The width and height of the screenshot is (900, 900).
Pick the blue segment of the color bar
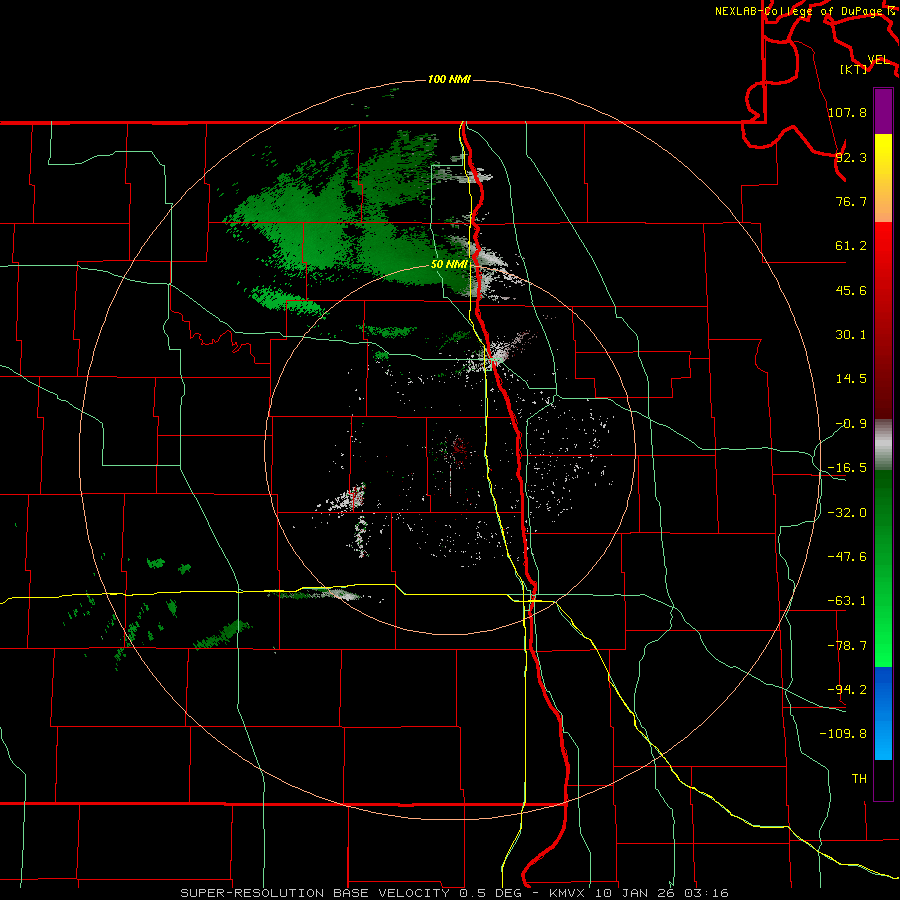(x=883, y=713)
